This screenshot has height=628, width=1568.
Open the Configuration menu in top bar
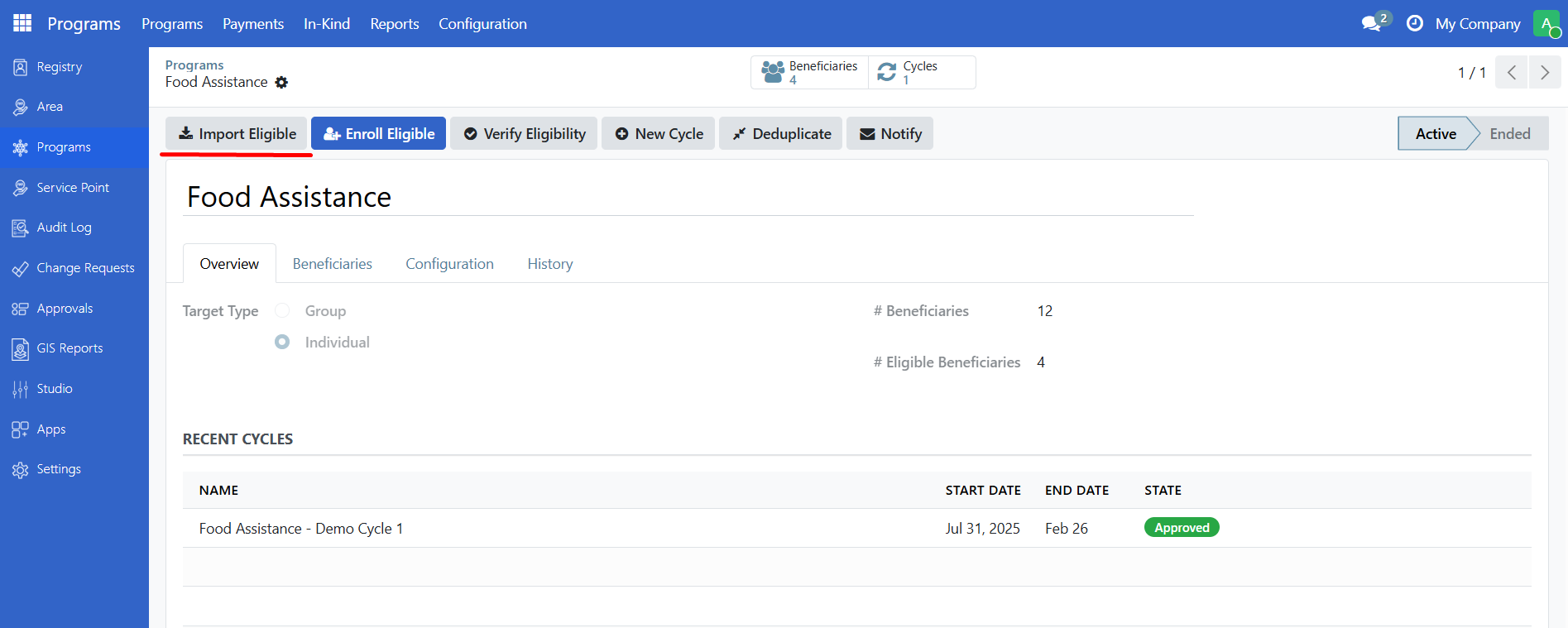pyautogui.click(x=482, y=24)
